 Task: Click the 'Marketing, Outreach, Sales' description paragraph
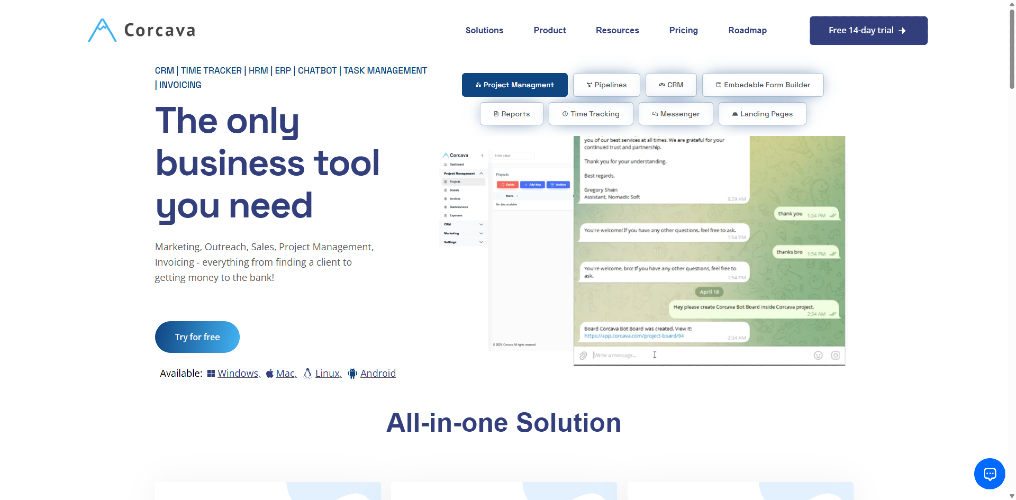point(264,262)
